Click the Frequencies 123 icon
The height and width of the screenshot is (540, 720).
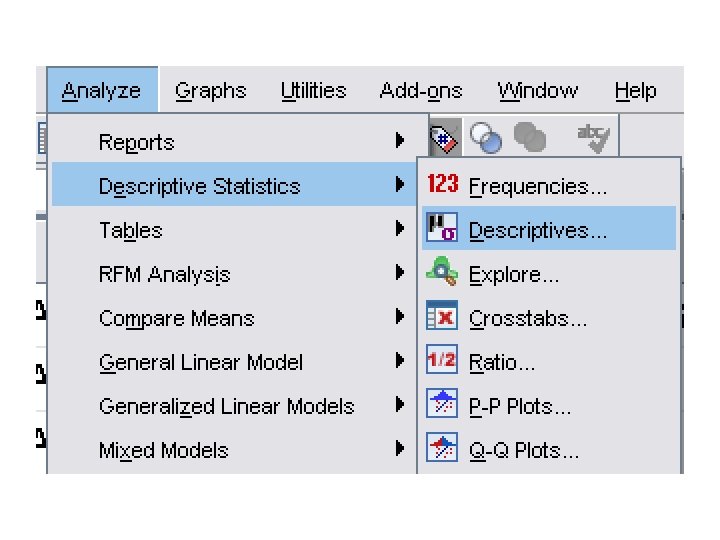[442, 185]
